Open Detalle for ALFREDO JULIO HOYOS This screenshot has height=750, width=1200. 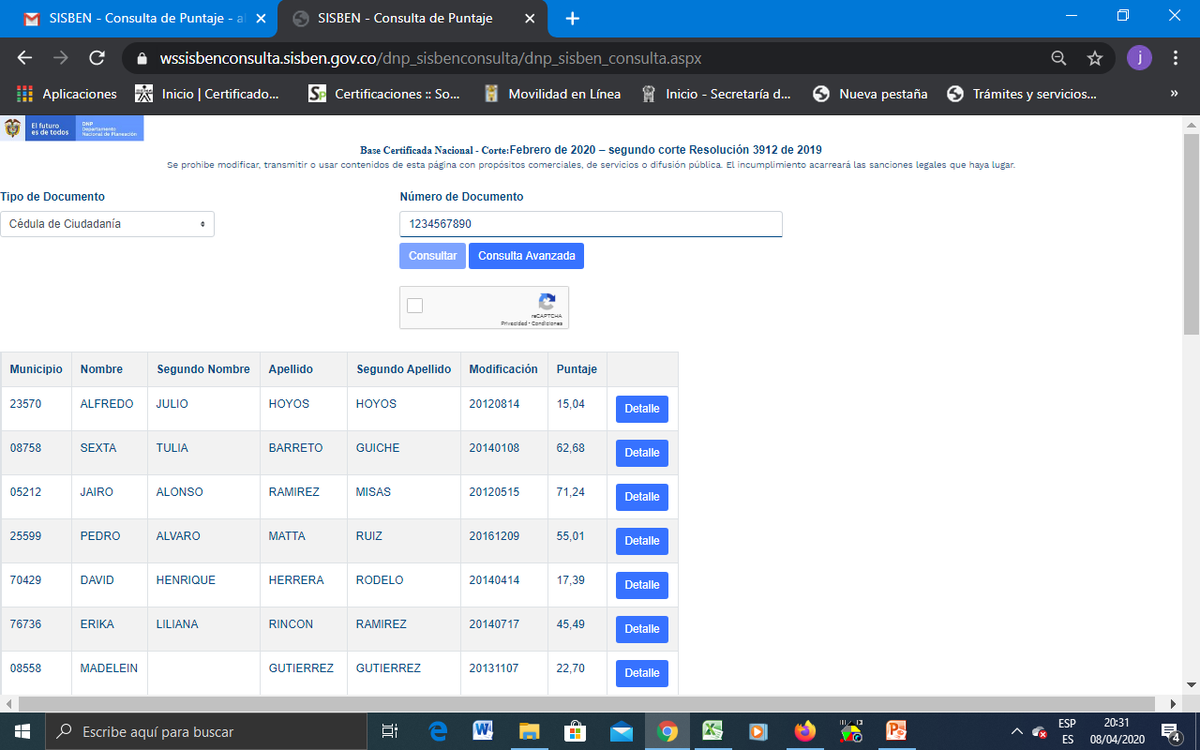pos(642,409)
